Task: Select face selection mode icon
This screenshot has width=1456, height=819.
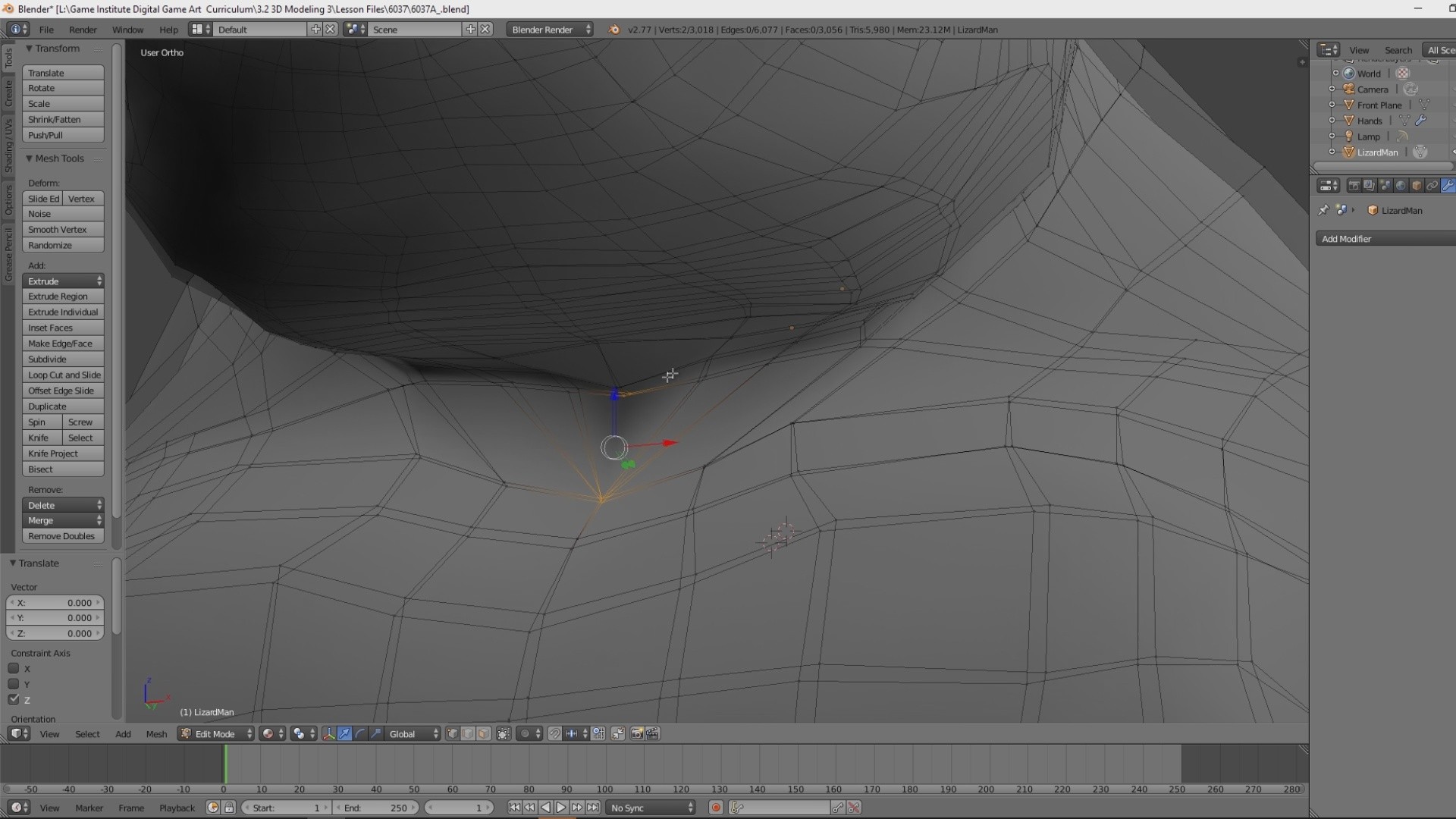Action: (484, 733)
